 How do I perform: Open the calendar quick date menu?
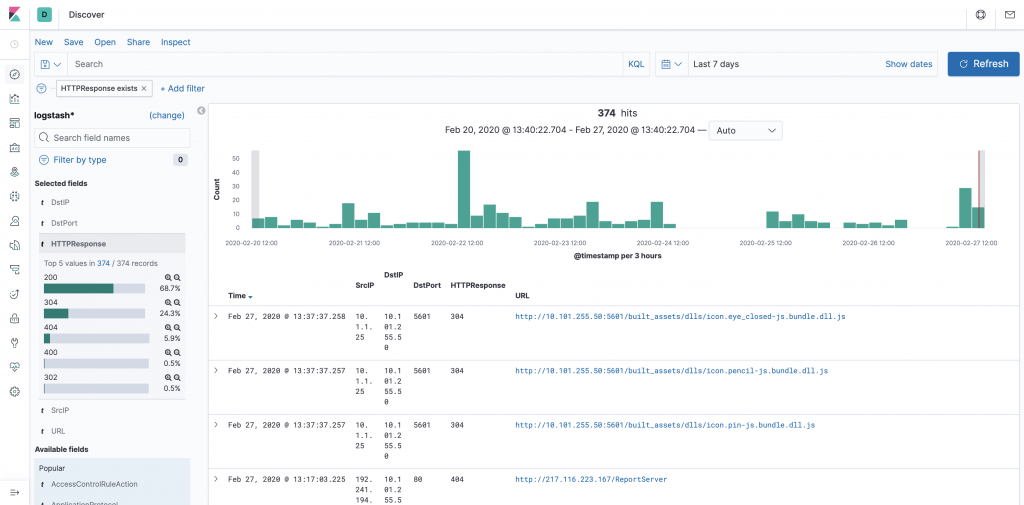[671, 64]
